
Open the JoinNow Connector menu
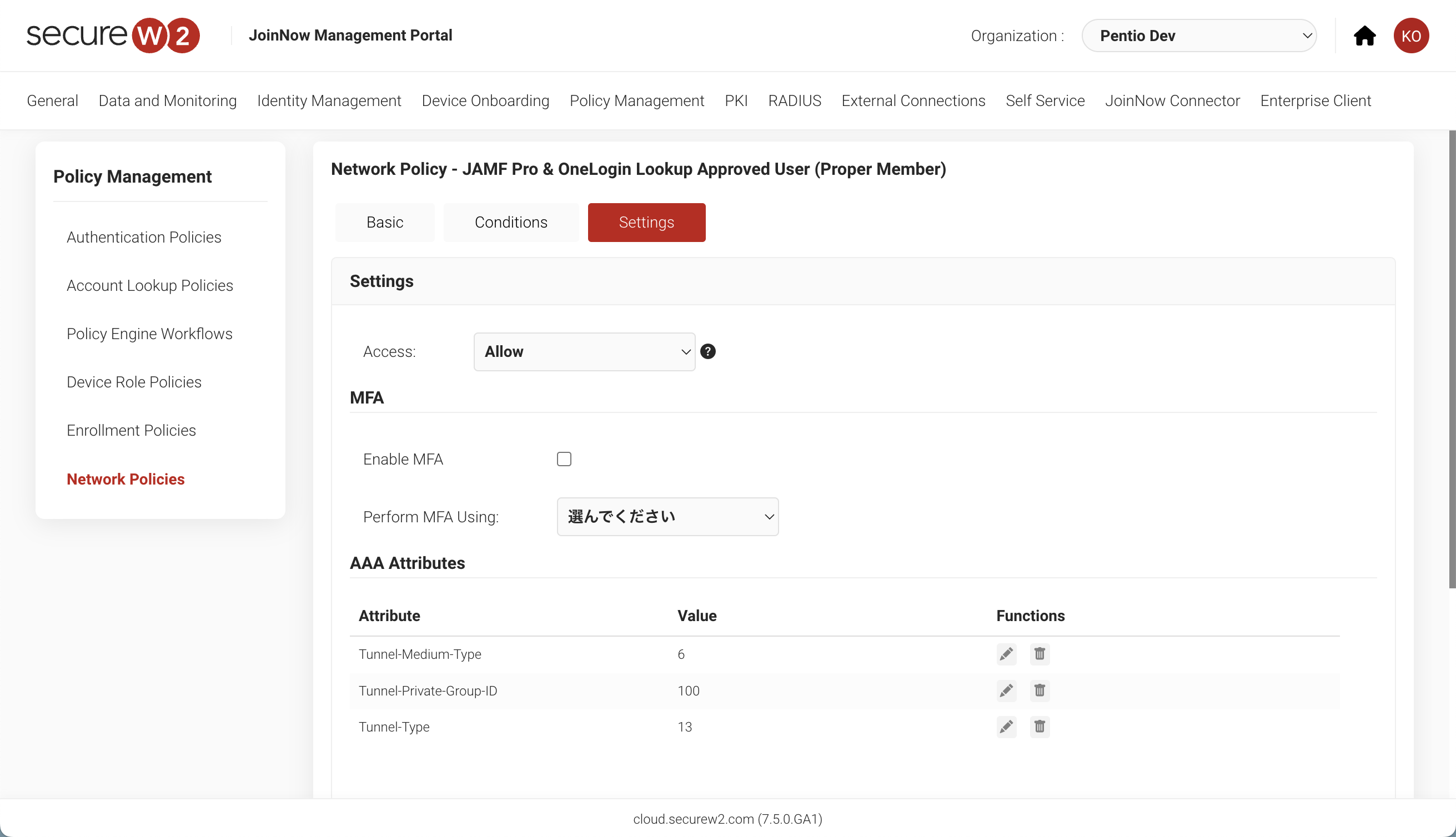click(x=1172, y=100)
